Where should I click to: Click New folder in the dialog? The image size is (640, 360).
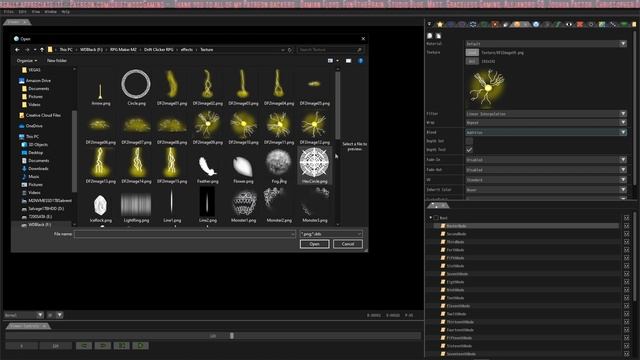[x=57, y=60]
